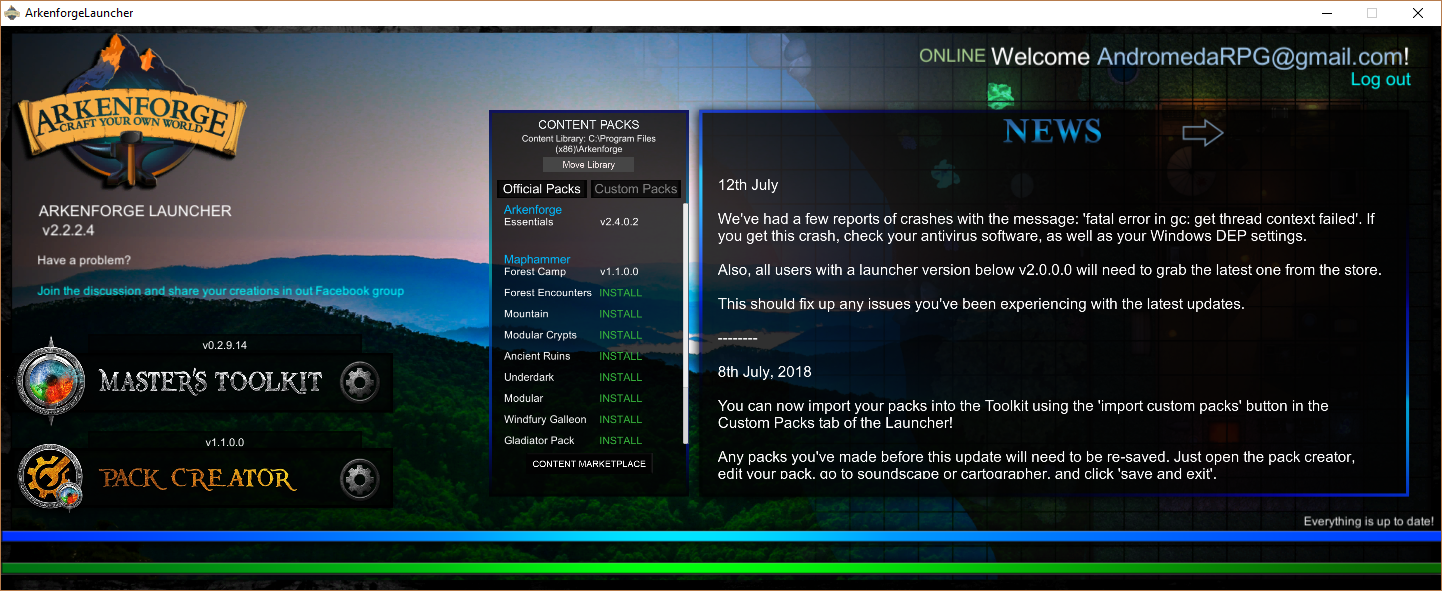This screenshot has height=591, width=1442.
Task: Log out of the account
Action: (x=1380, y=80)
